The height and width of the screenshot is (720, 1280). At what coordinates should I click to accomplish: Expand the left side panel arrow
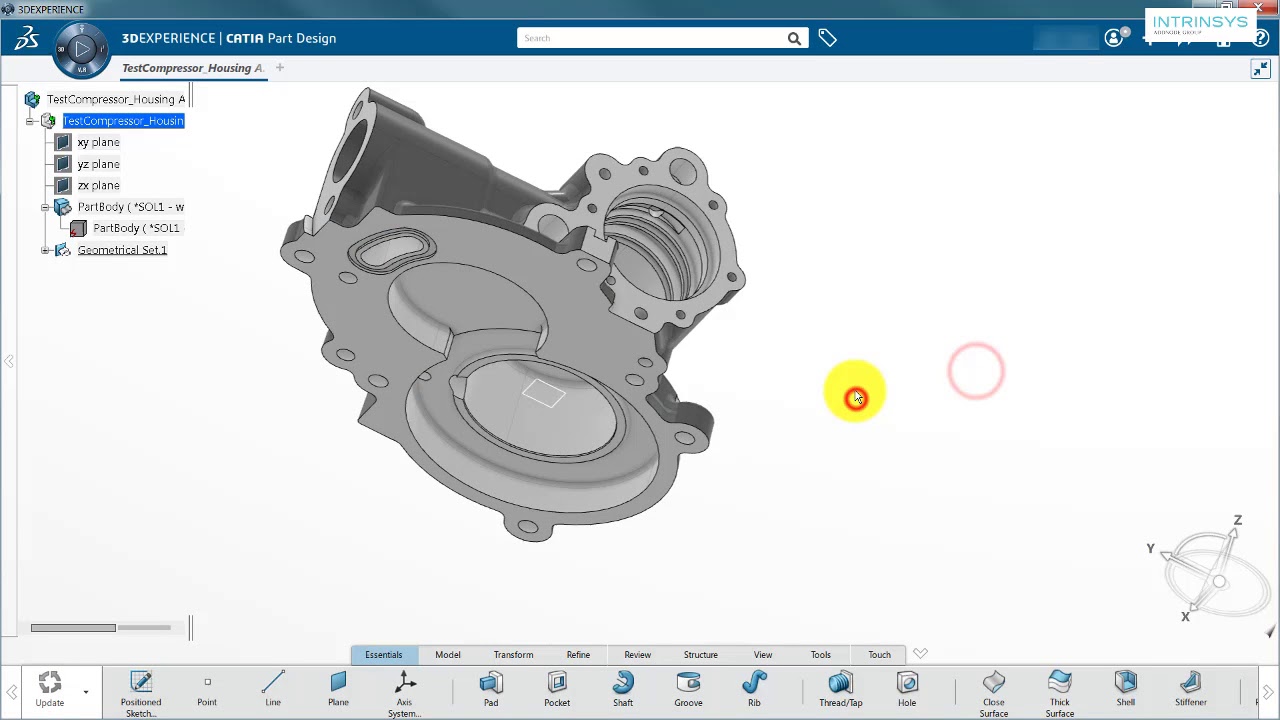click(x=8, y=361)
